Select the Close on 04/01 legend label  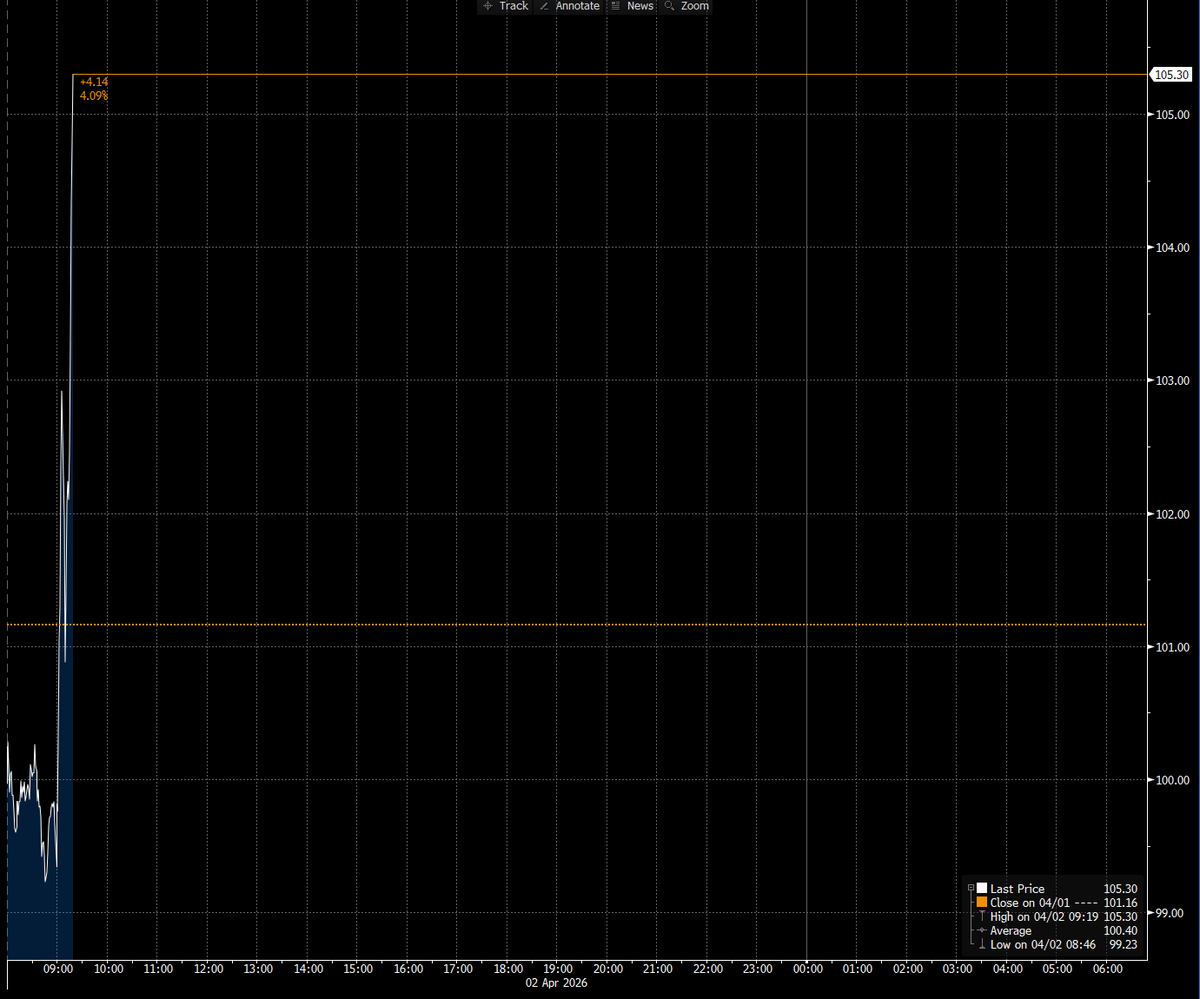1030,902
